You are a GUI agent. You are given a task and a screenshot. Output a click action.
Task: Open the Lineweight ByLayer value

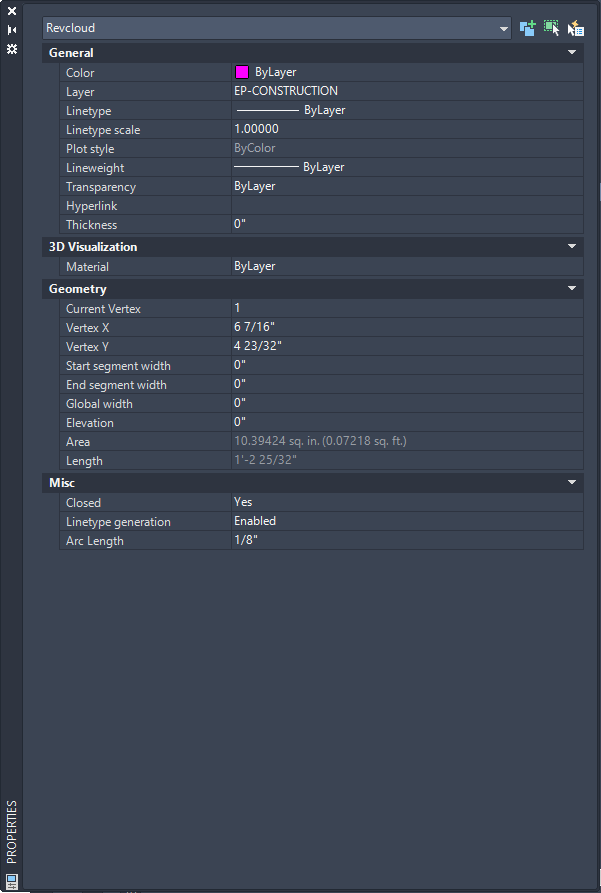[x=407, y=167]
